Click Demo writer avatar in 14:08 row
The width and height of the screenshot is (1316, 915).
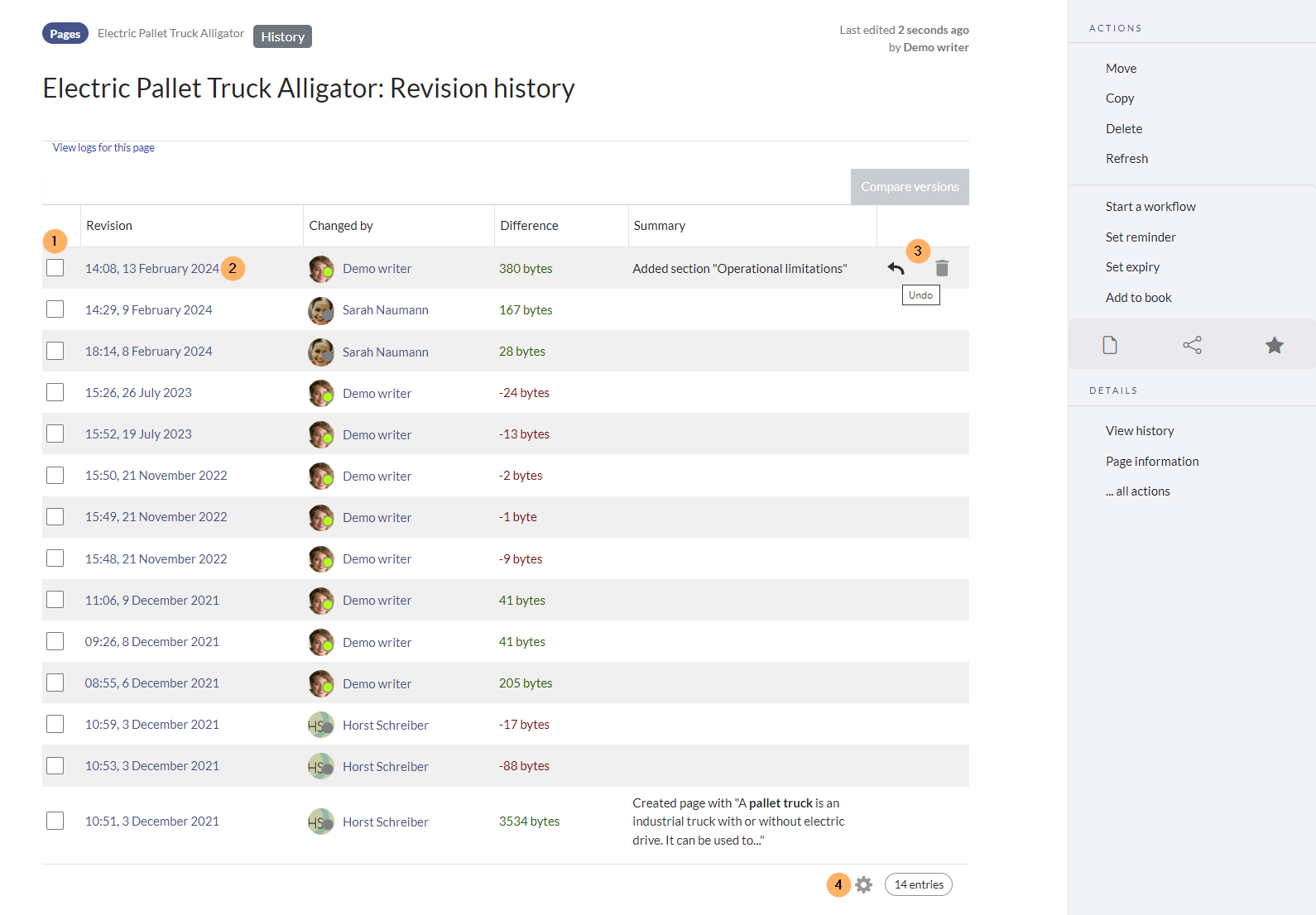(321, 269)
